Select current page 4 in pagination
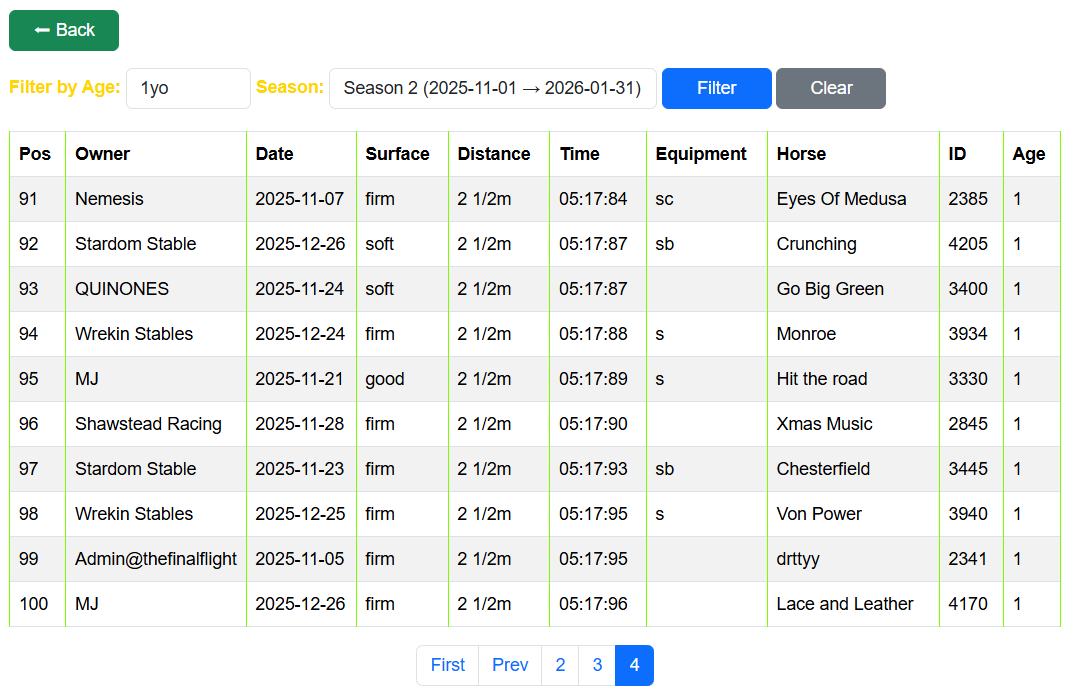The height and width of the screenshot is (694, 1071). 634,665
